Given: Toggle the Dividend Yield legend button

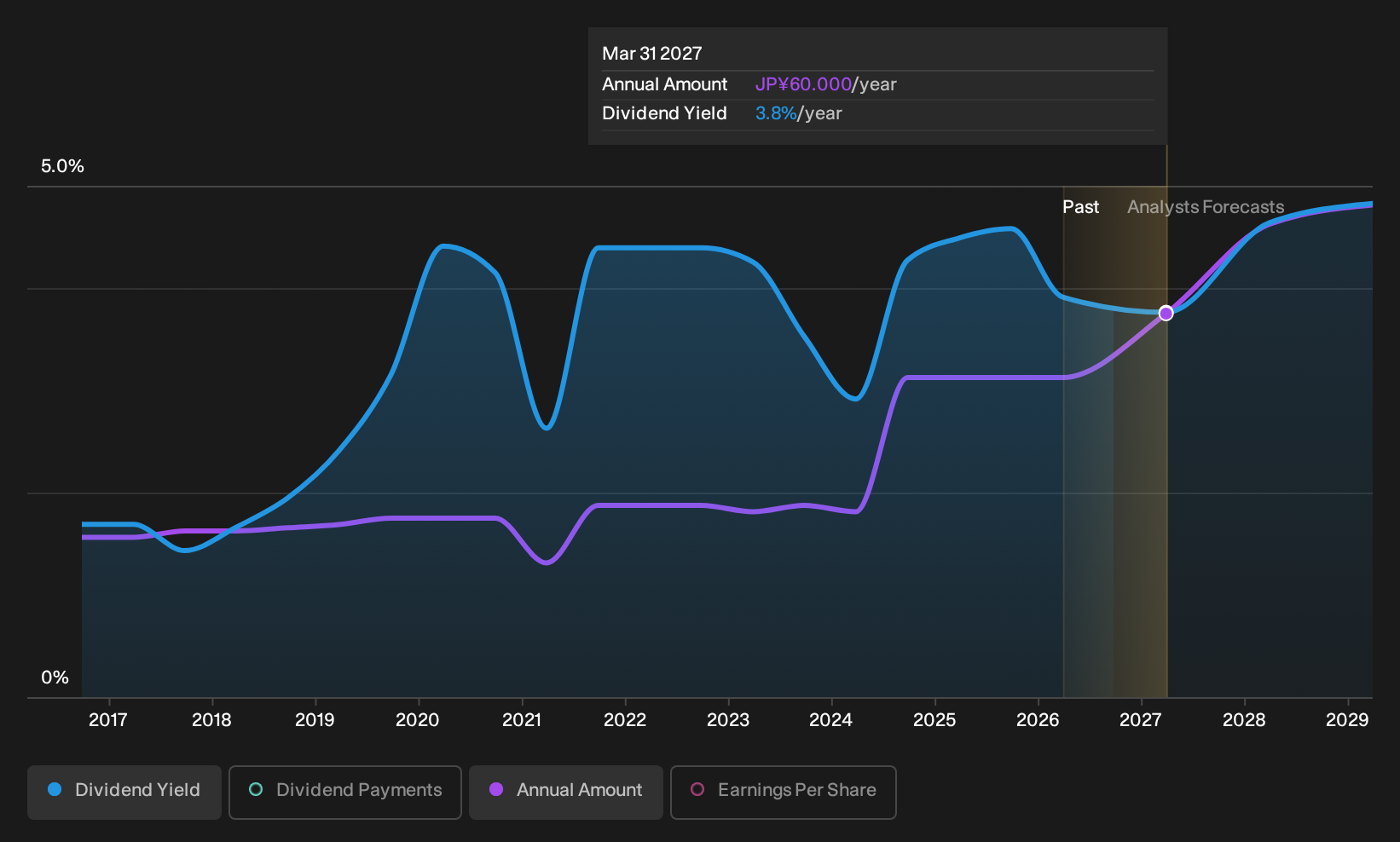Looking at the screenshot, I should click(x=124, y=792).
